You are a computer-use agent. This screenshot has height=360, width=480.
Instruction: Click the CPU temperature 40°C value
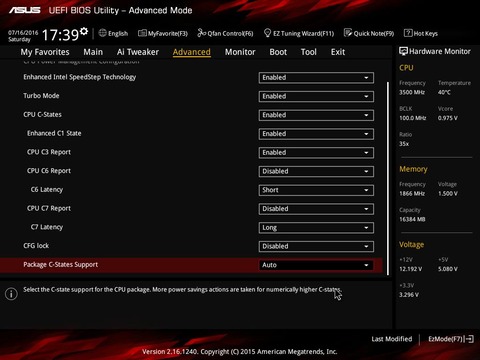pyautogui.click(x=444, y=92)
